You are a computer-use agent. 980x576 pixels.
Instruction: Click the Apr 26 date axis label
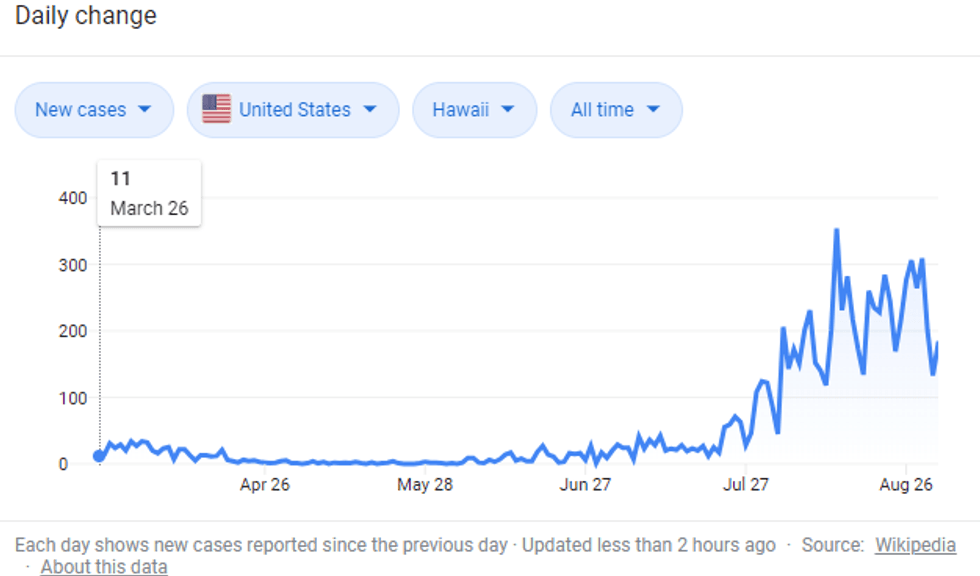(265, 485)
